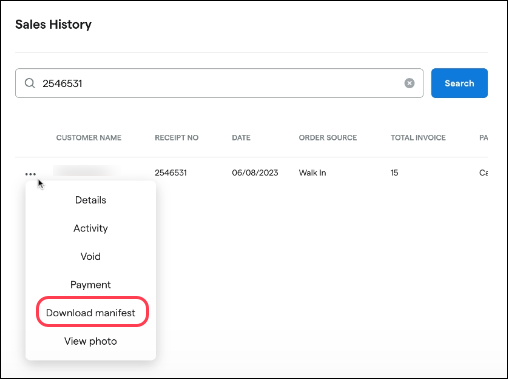Clear the search field with X icon

coord(409,83)
